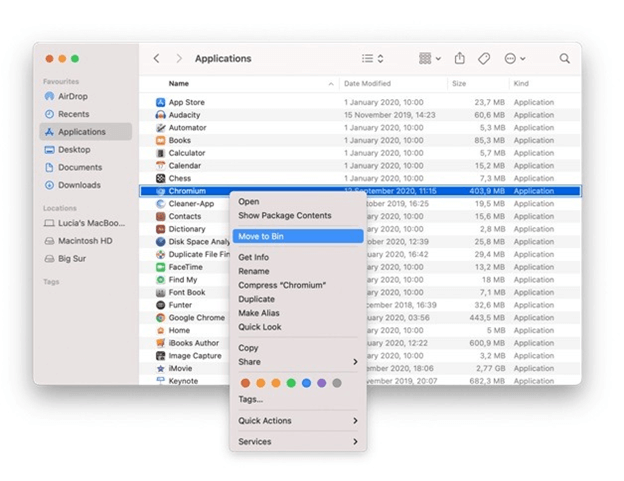This screenshot has height=481, width=624.
Task: Choose Copy in context menu
Action: [x=298, y=348]
